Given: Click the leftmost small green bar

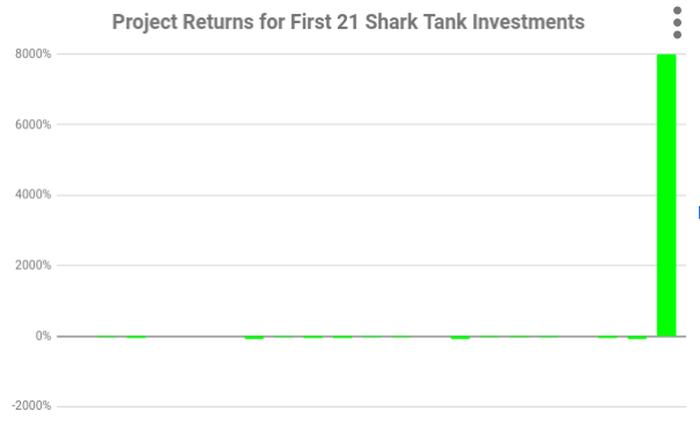Looking at the screenshot, I should [x=107, y=337].
